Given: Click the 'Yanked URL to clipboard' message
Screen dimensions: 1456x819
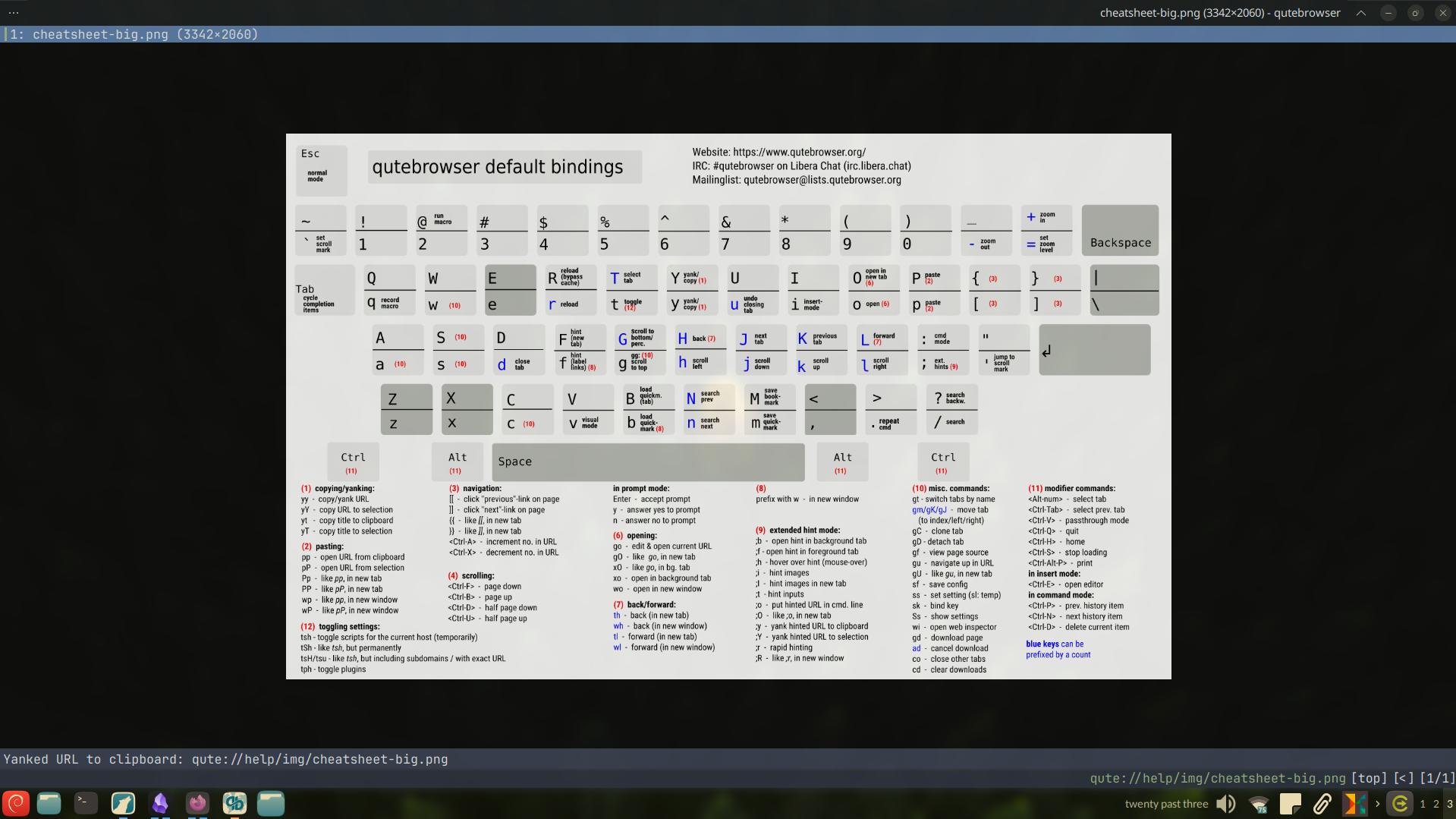Looking at the screenshot, I should (x=225, y=759).
